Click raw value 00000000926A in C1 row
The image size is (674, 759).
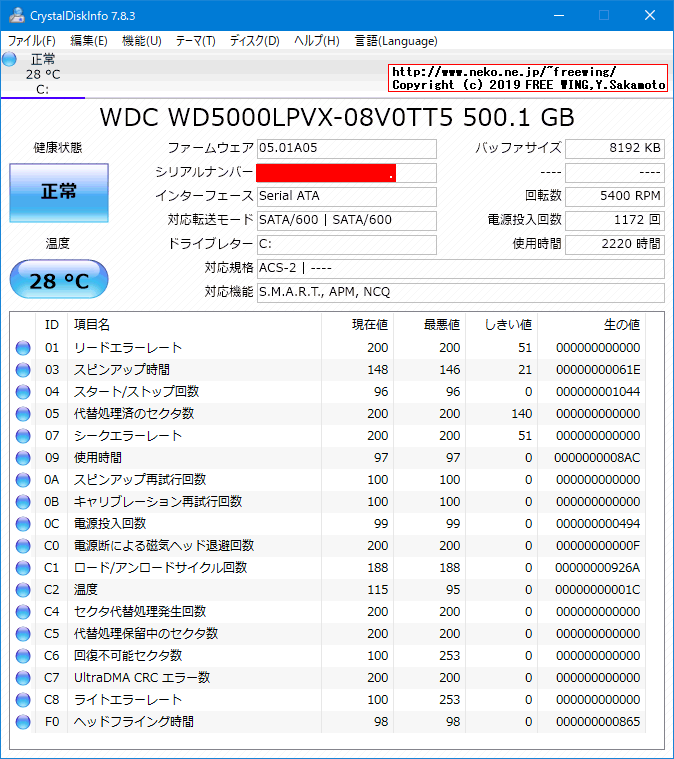tap(597, 568)
